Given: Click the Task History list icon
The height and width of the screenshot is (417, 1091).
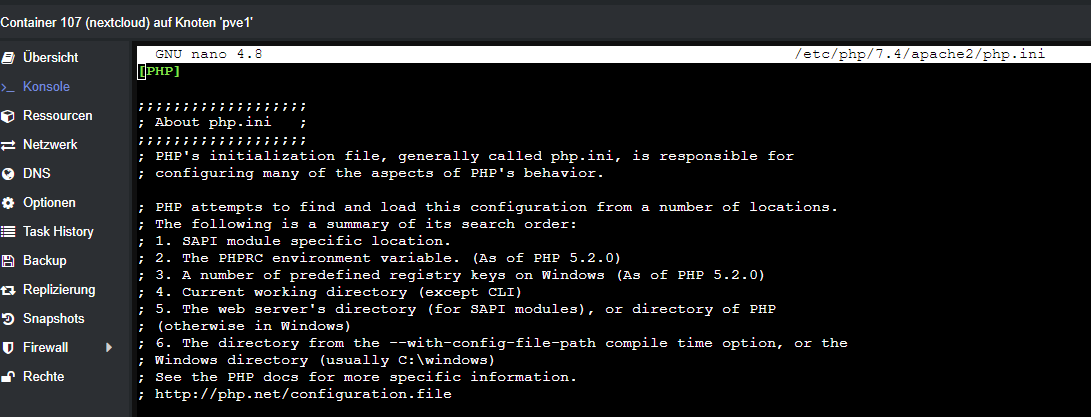Looking at the screenshot, I should pyautogui.click(x=8, y=232).
